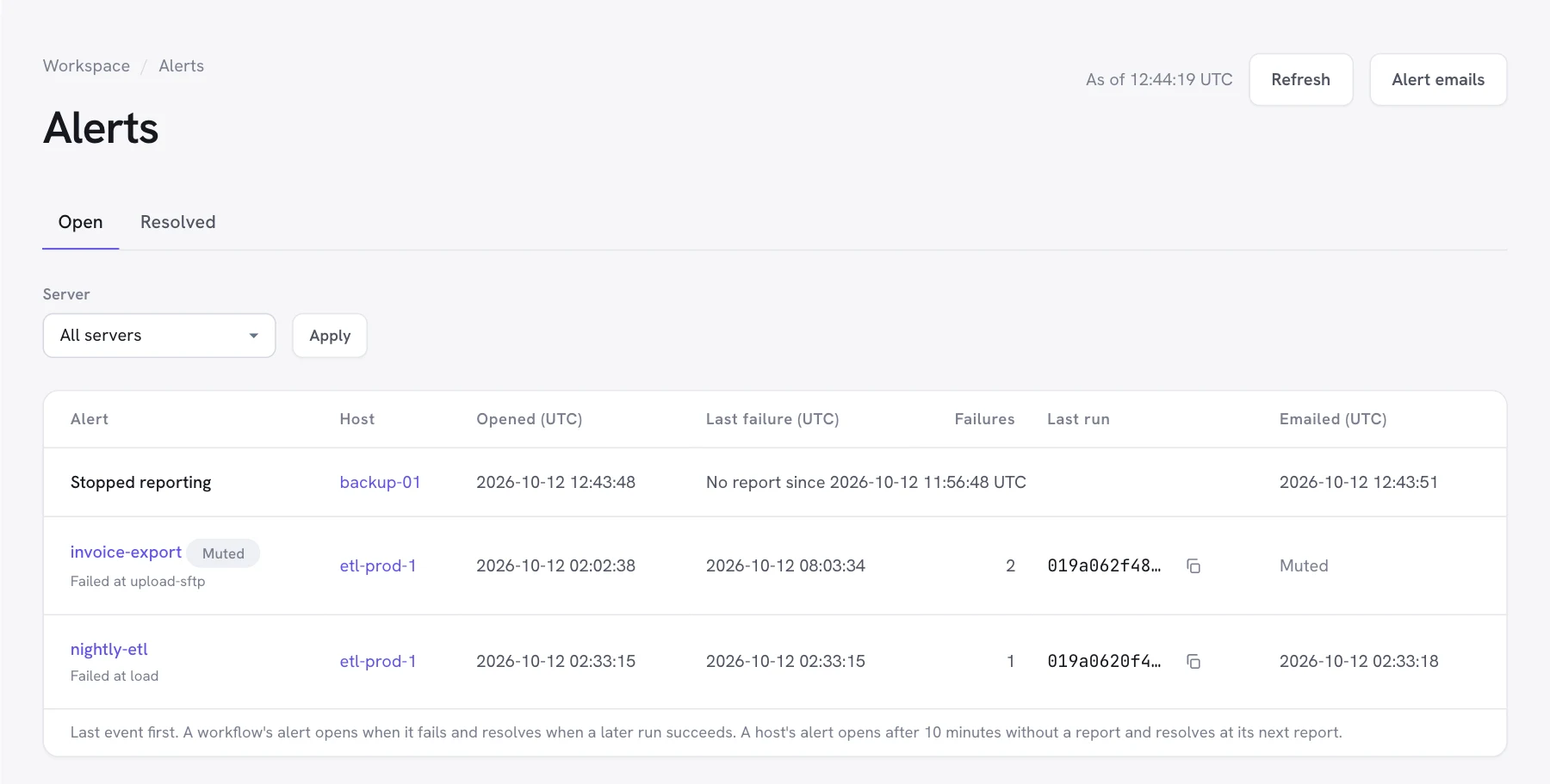Click the Stopped reporting alert title

click(140, 483)
